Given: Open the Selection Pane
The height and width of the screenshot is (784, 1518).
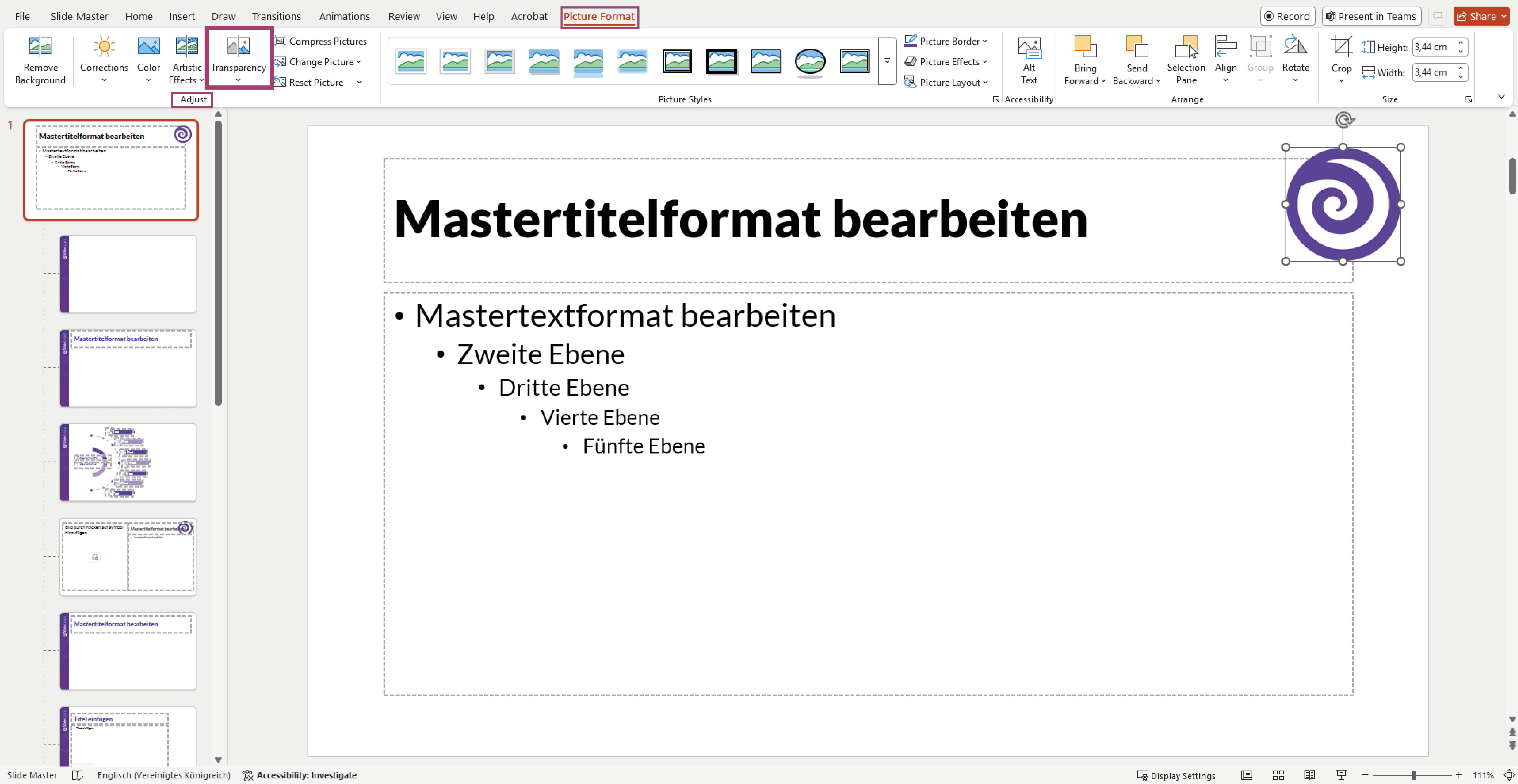Looking at the screenshot, I should pos(1186,60).
